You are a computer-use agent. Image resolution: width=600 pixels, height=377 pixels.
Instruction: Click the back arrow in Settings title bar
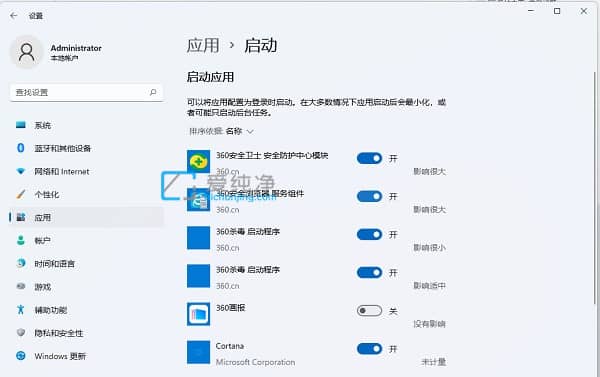pyautogui.click(x=14, y=16)
